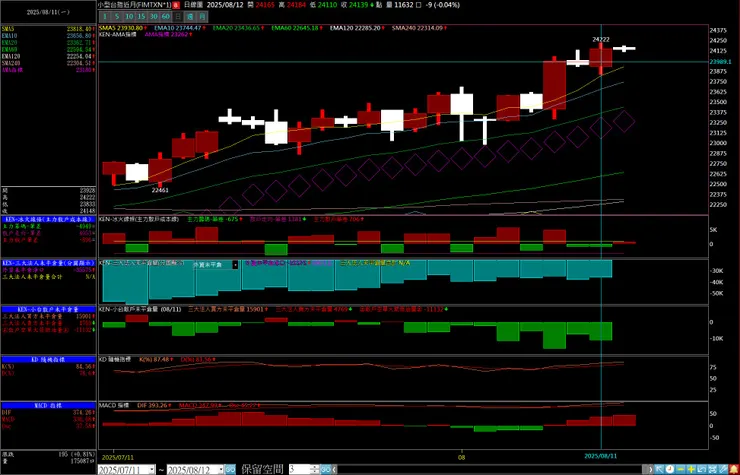740x475 pixels.
Task: Click the scrollbar left arrow at the bottom
Action: point(334,469)
